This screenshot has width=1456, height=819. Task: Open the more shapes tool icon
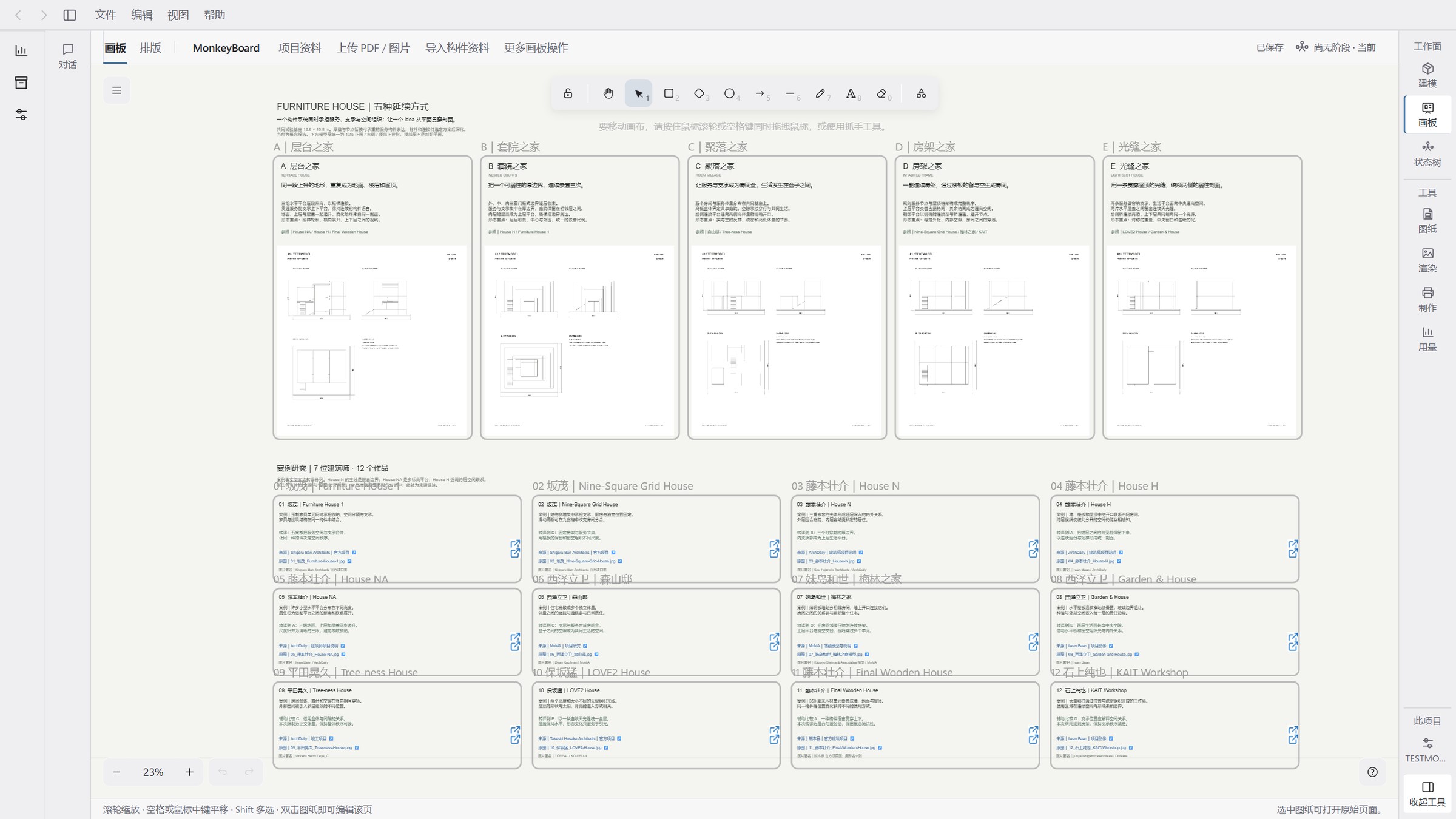(x=921, y=93)
